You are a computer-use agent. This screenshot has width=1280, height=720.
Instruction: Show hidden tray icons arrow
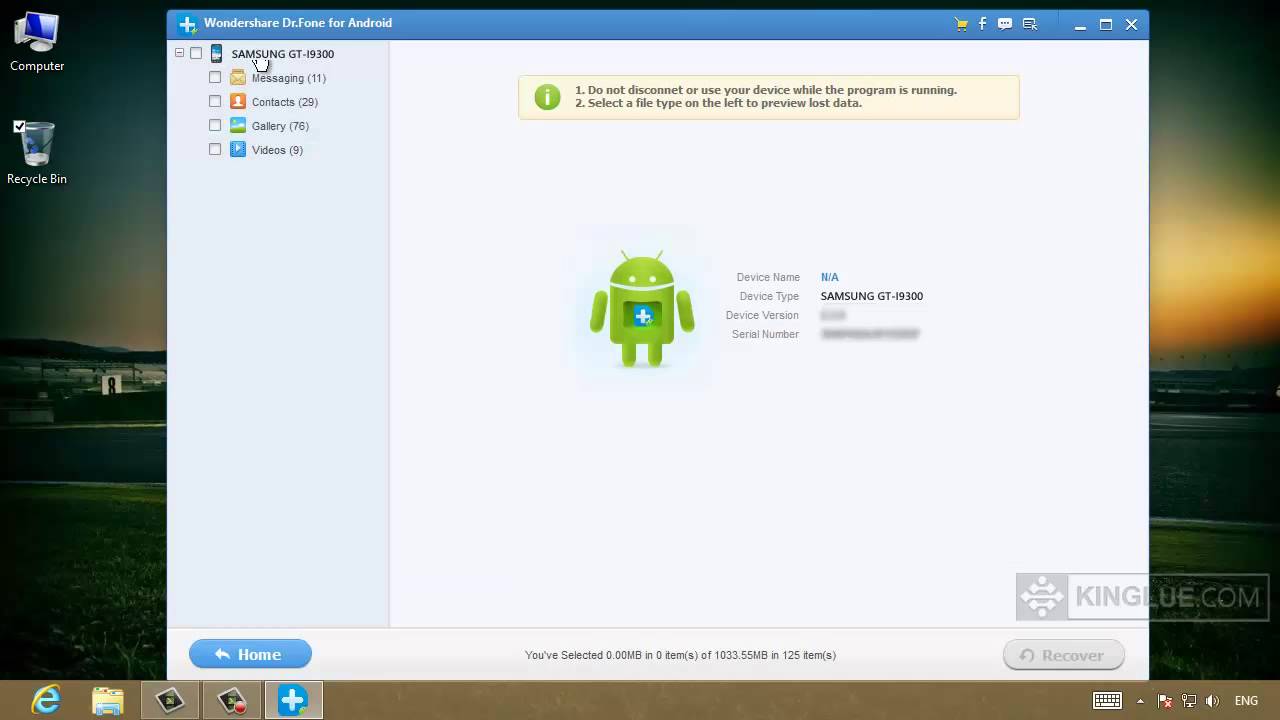1142,701
